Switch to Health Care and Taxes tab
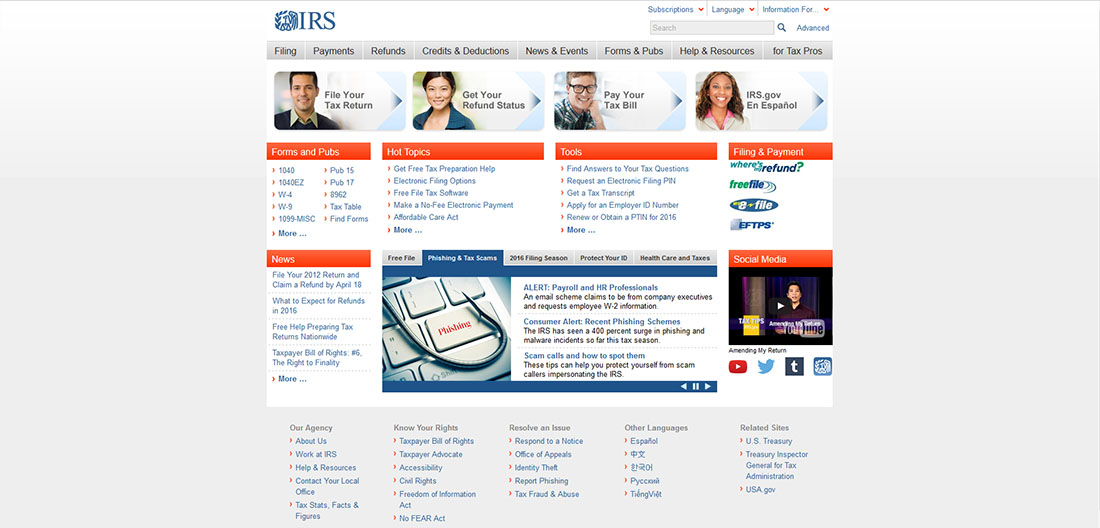The height and width of the screenshot is (528, 1100). pos(675,258)
